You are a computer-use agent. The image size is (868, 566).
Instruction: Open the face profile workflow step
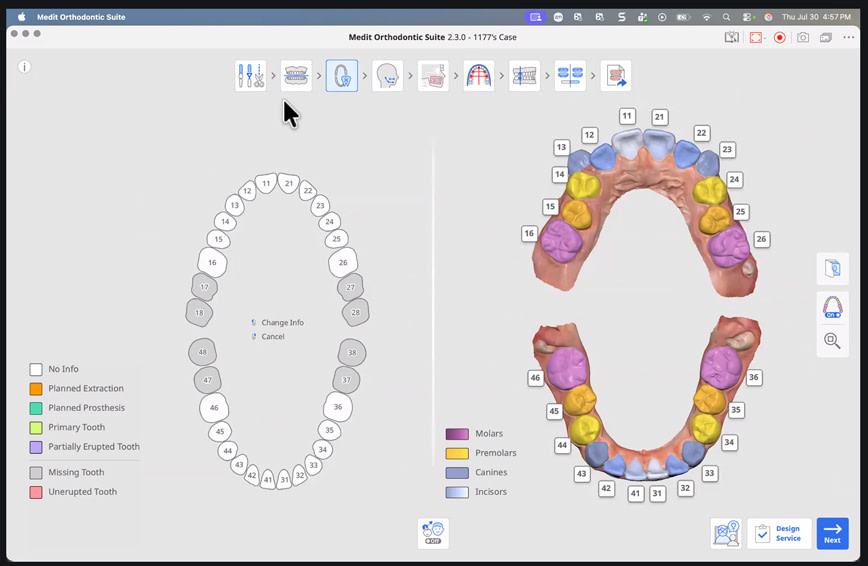click(x=387, y=75)
